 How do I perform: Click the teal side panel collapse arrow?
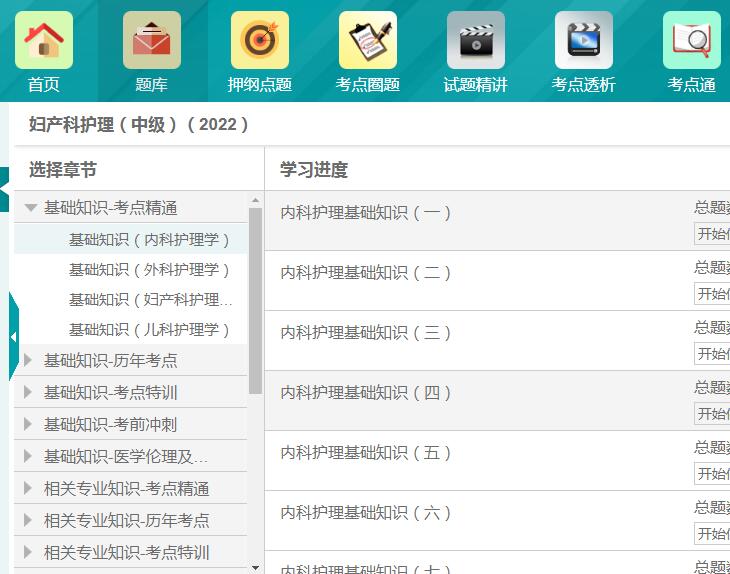coord(14,337)
